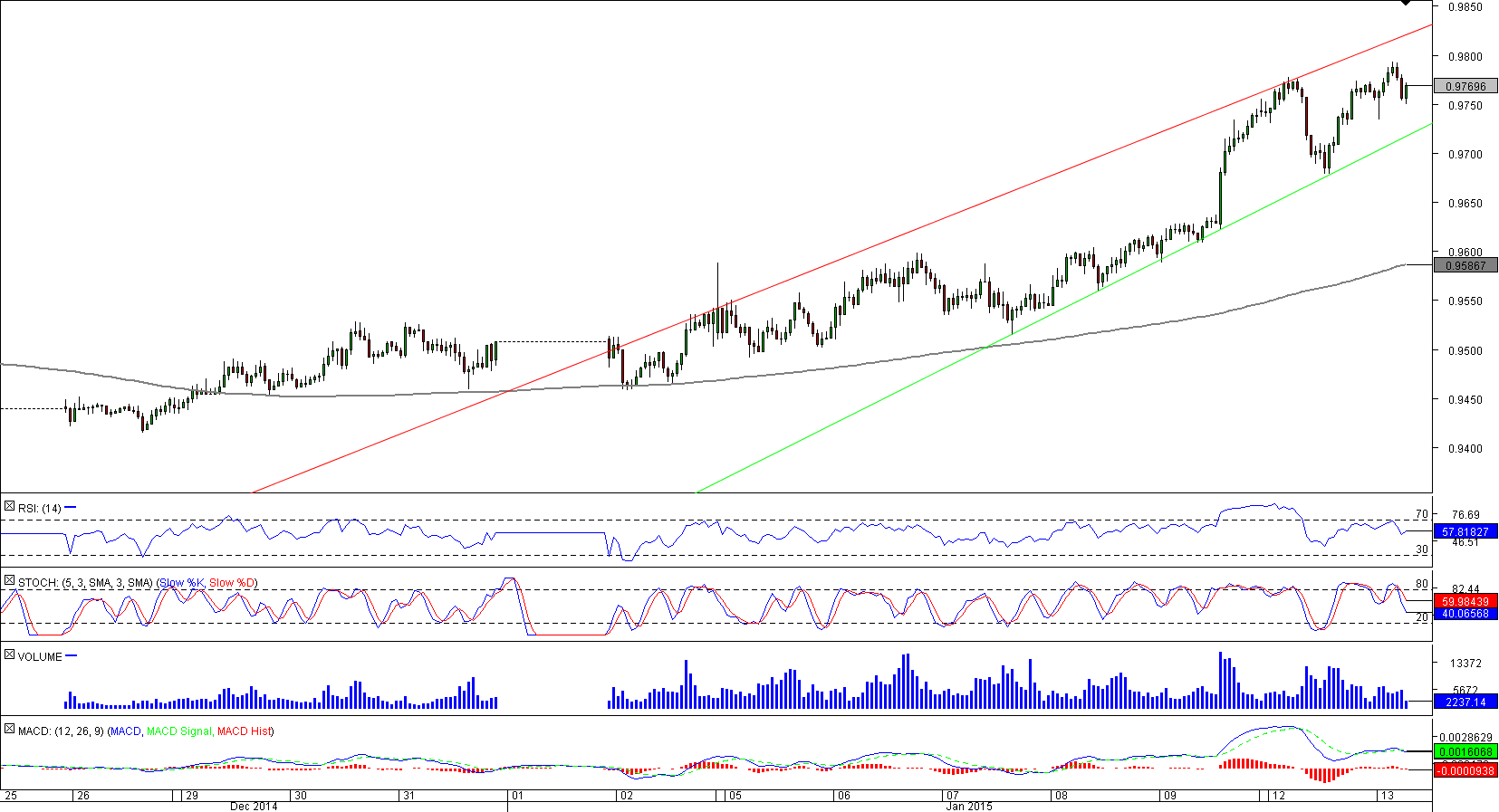Click the current price label 0.97696

click(1465, 87)
